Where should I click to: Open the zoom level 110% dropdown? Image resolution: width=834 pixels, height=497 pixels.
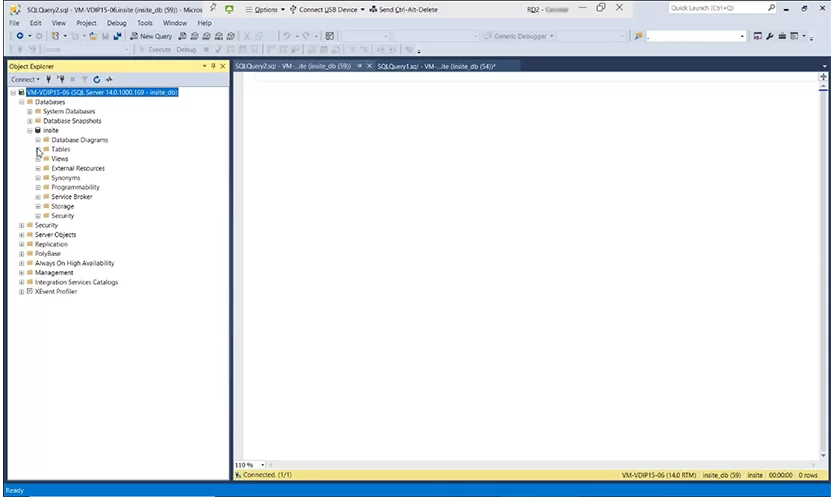click(263, 465)
